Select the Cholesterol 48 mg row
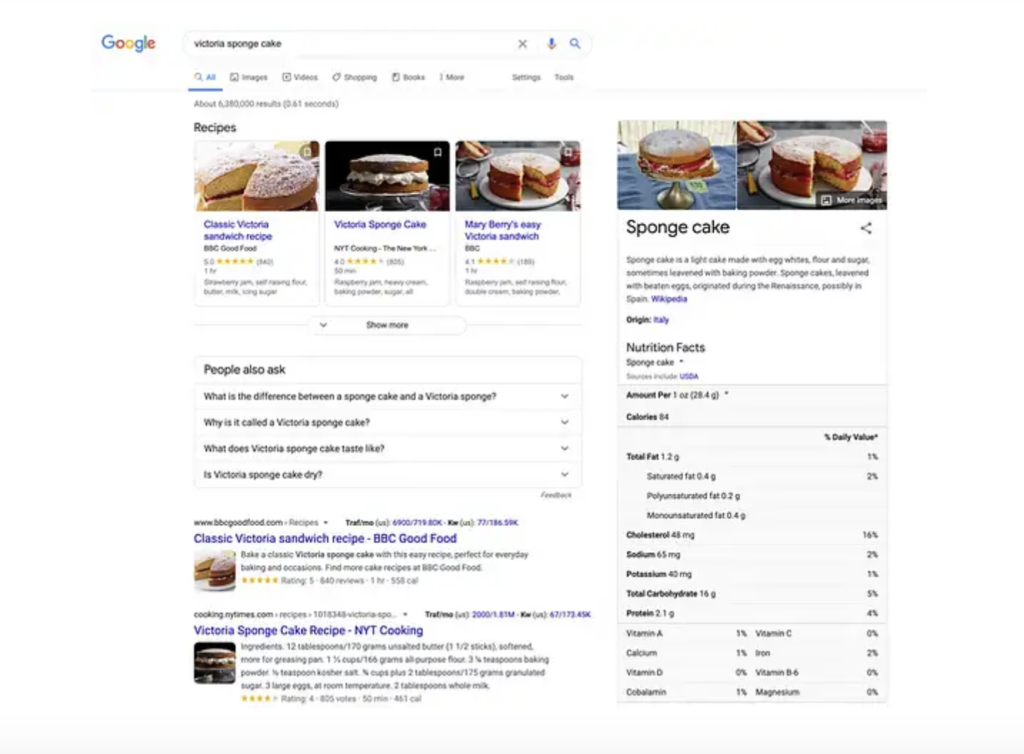The width and height of the screenshot is (1024, 754). tap(752, 535)
